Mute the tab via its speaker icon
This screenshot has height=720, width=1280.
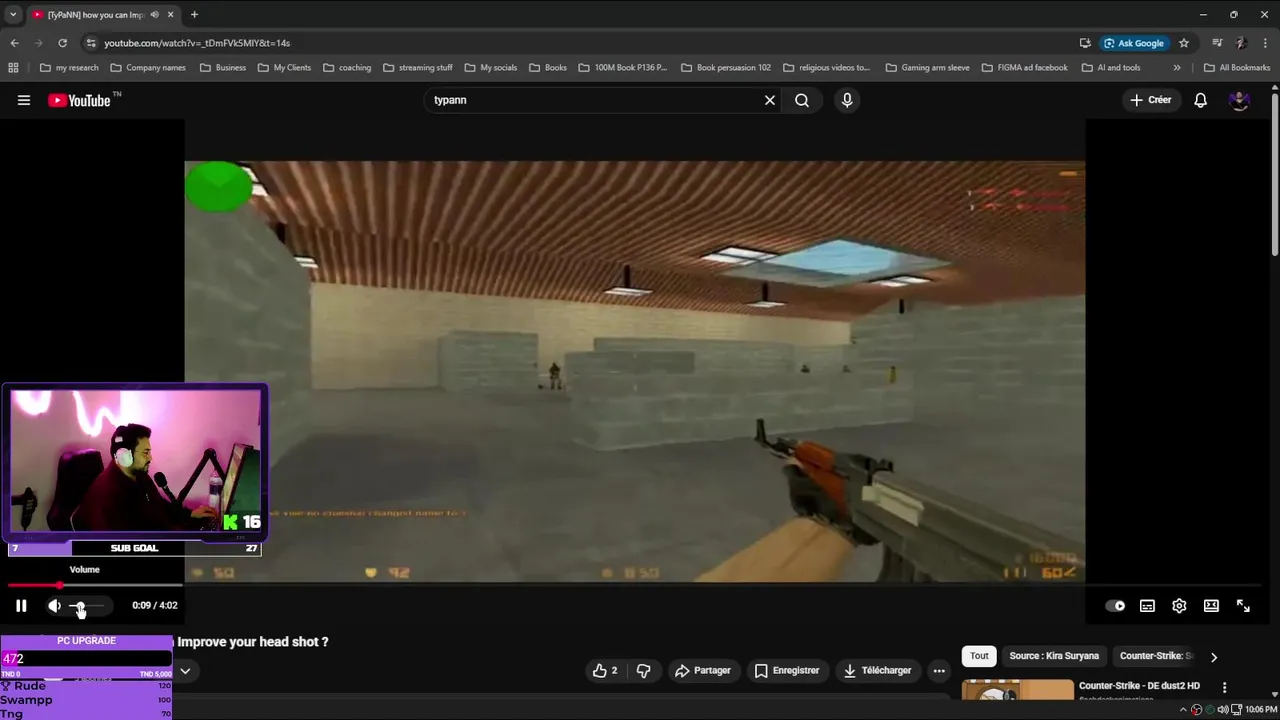(154, 15)
